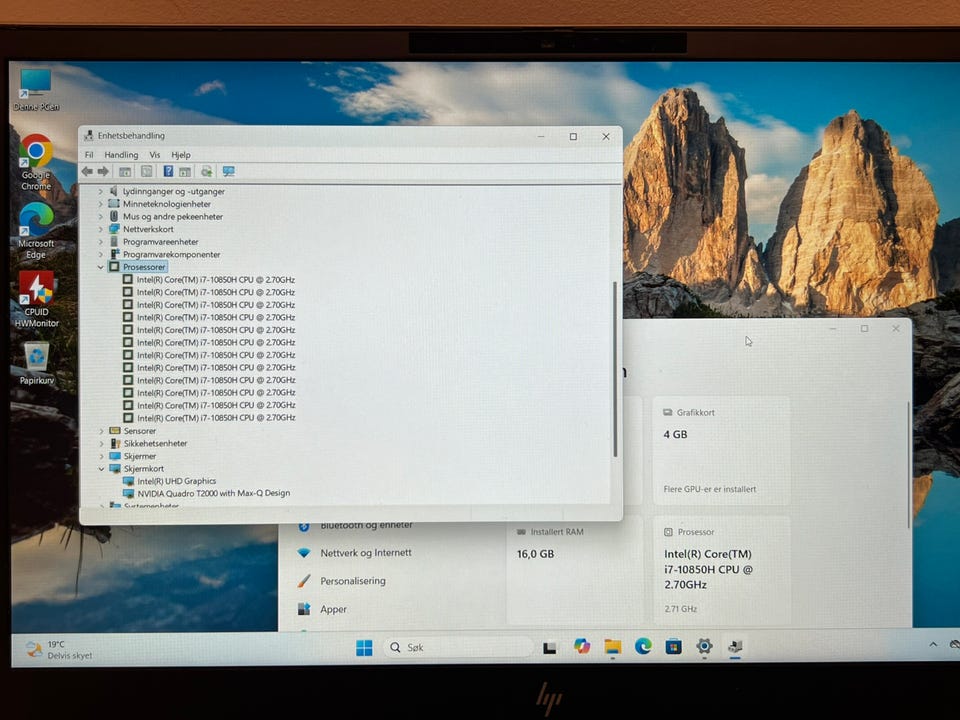
Task: Select the Prosessorer tree label
Action: pos(144,267)
